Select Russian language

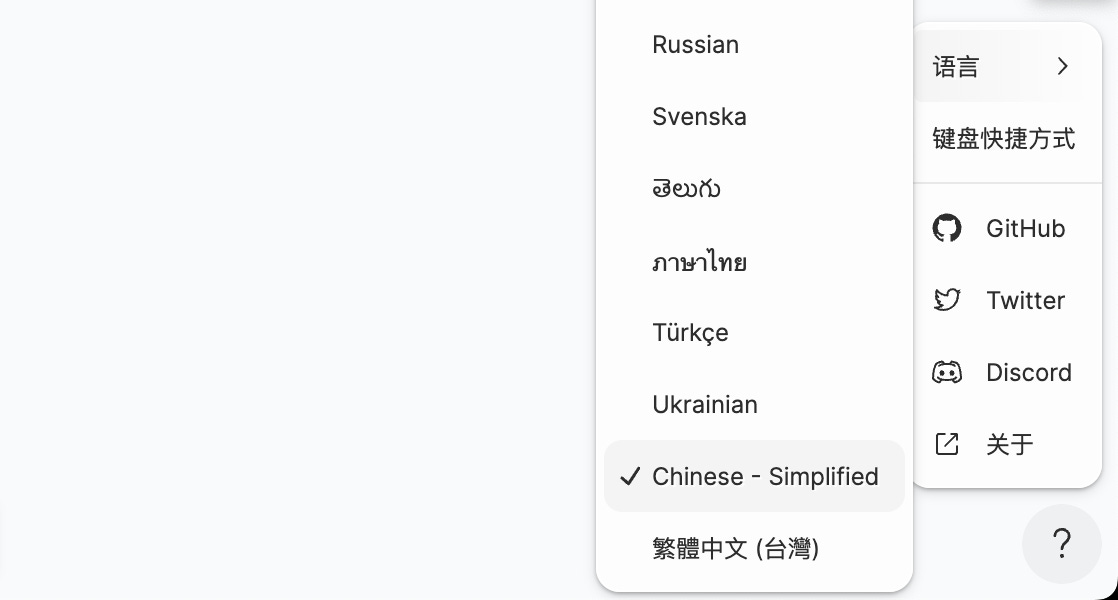coord(696,45)
